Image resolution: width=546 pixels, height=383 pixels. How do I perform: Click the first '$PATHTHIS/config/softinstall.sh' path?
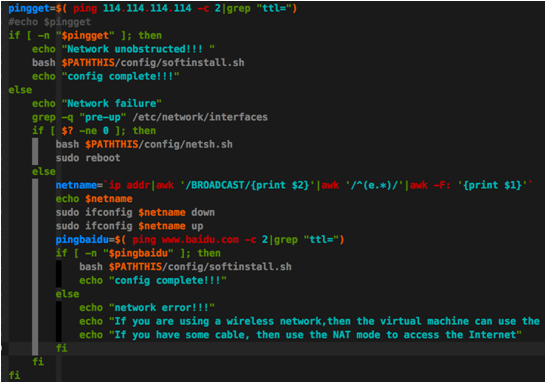pyautogui.click(x=153, y=63)
